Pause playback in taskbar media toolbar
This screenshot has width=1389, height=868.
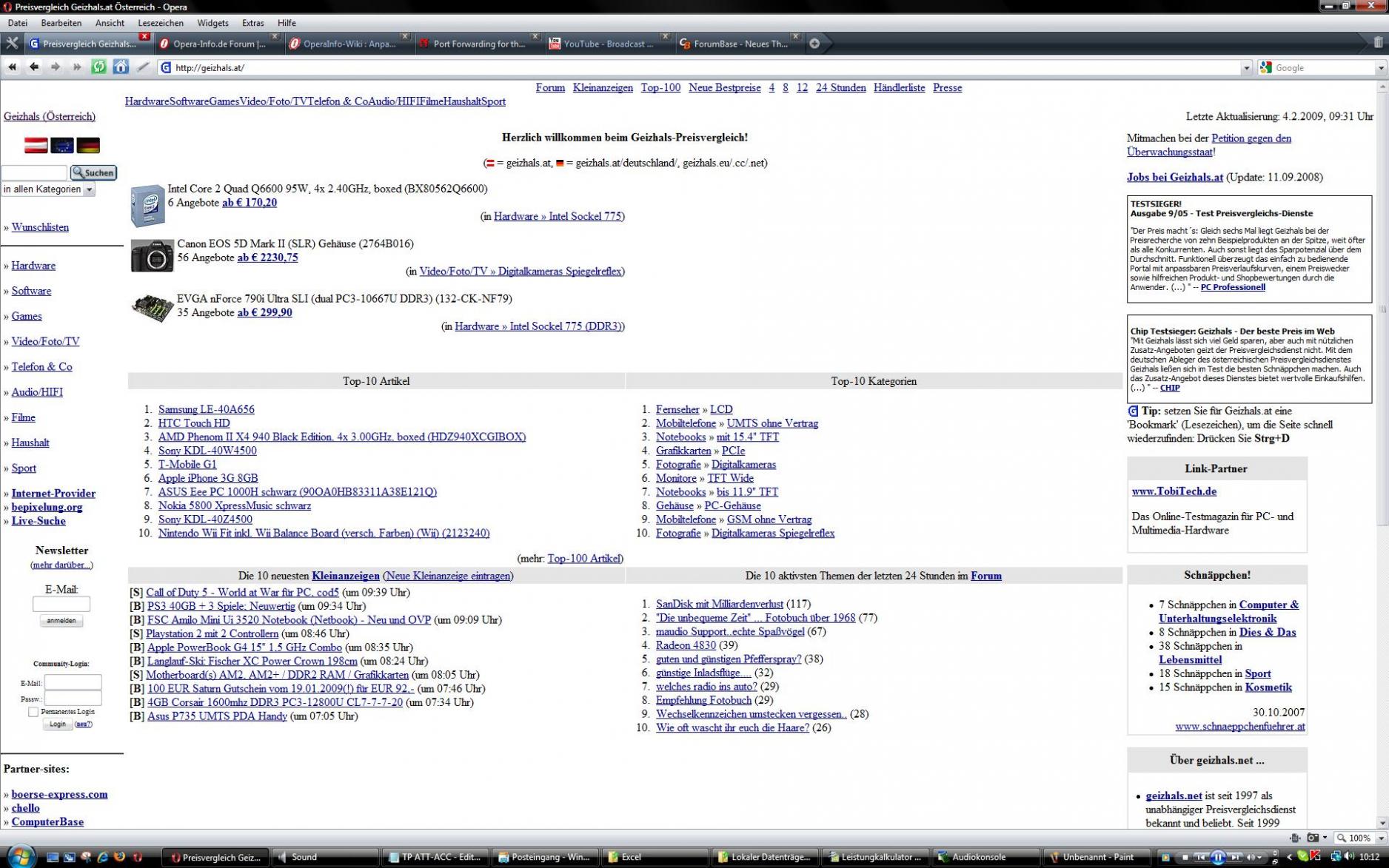[x=1217, y=858]
